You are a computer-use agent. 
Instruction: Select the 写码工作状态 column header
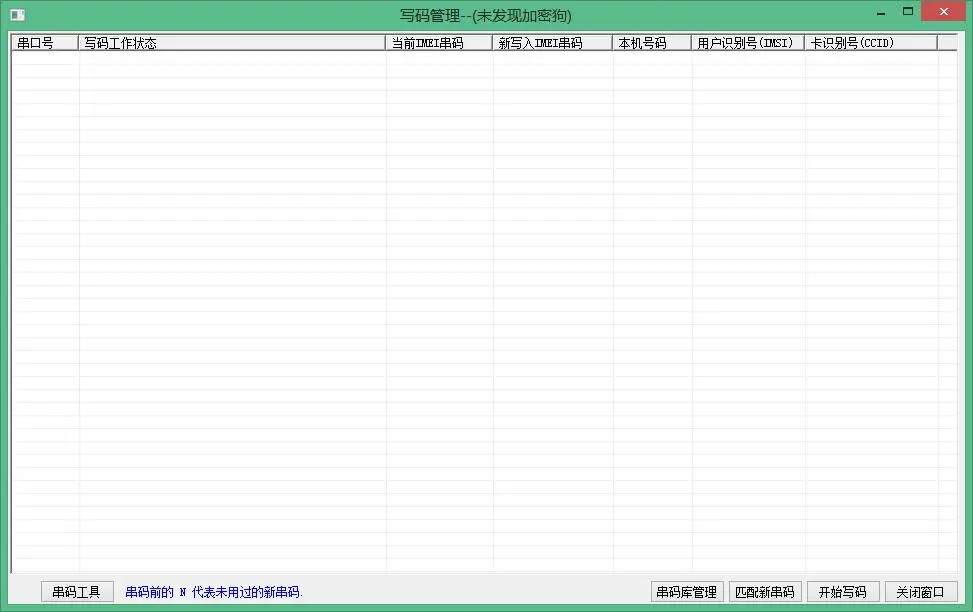(232, 43)
